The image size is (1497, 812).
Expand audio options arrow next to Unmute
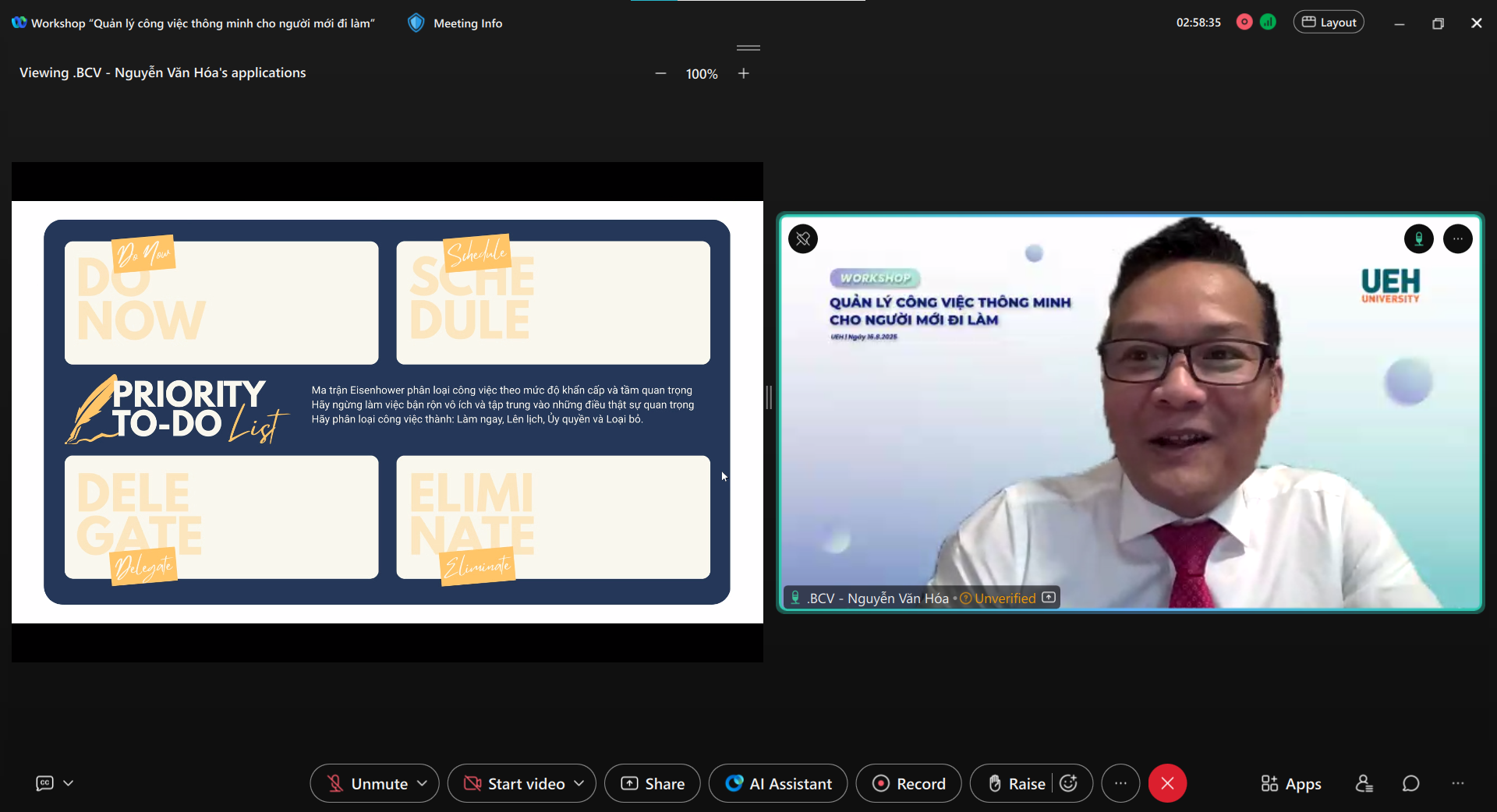coord(423,783)
